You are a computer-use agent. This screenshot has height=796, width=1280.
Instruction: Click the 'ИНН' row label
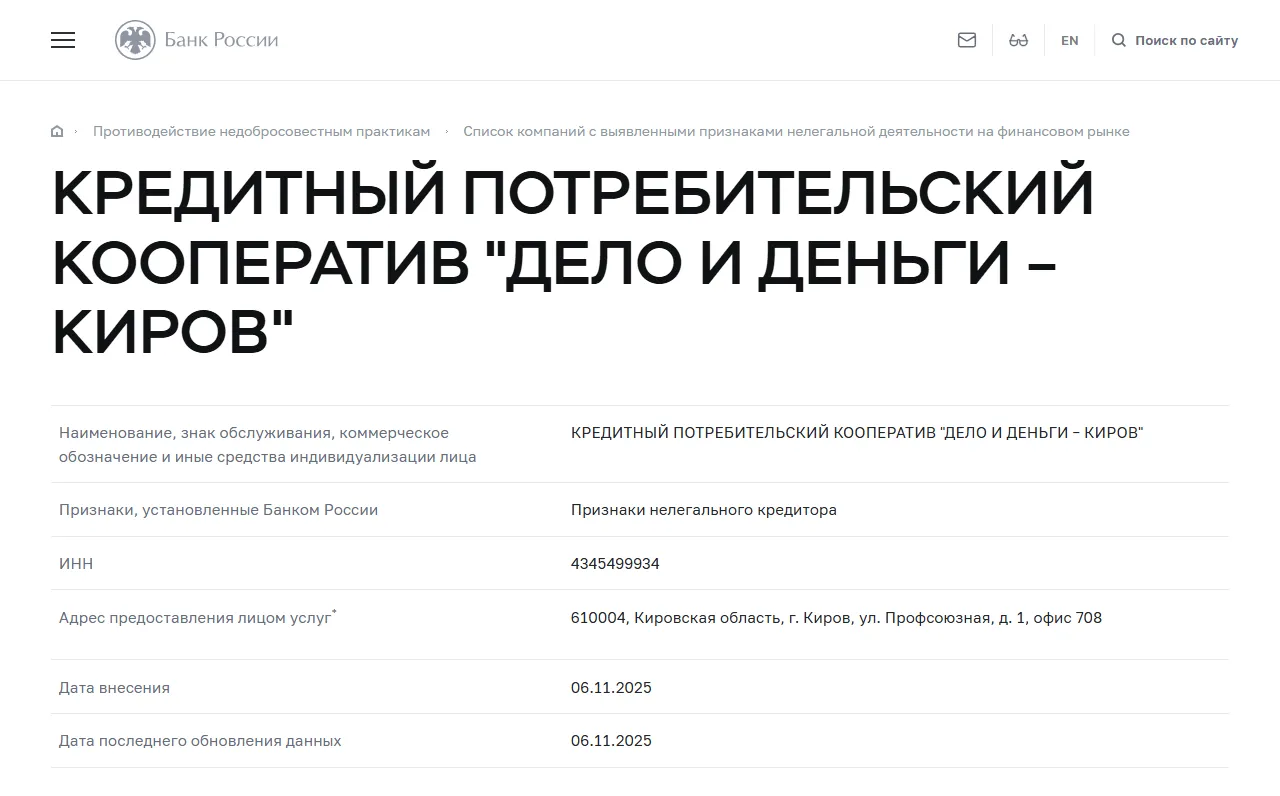(76, 564)
